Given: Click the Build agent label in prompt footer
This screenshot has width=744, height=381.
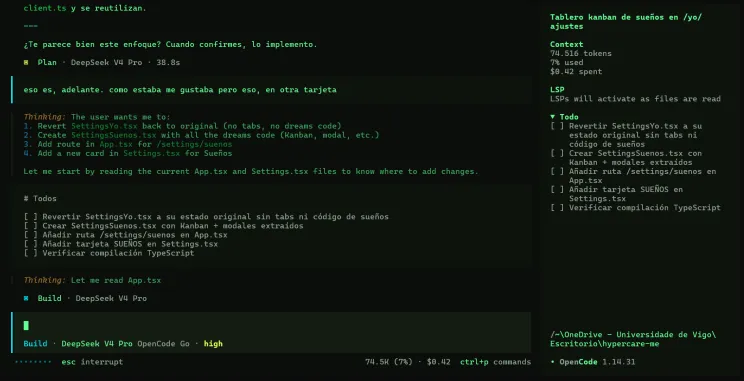Looking at the screenshot, I should (x=35, y=344).
